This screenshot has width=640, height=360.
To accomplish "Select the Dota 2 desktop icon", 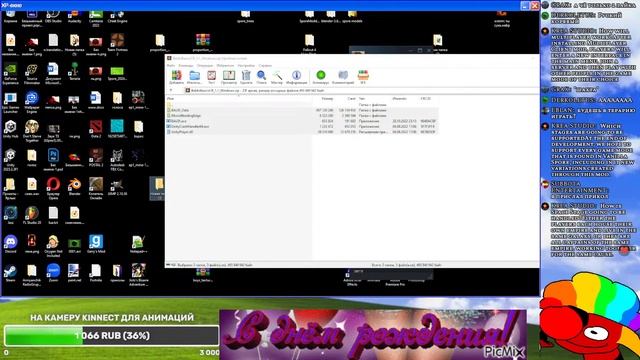I will coord(96,129).
